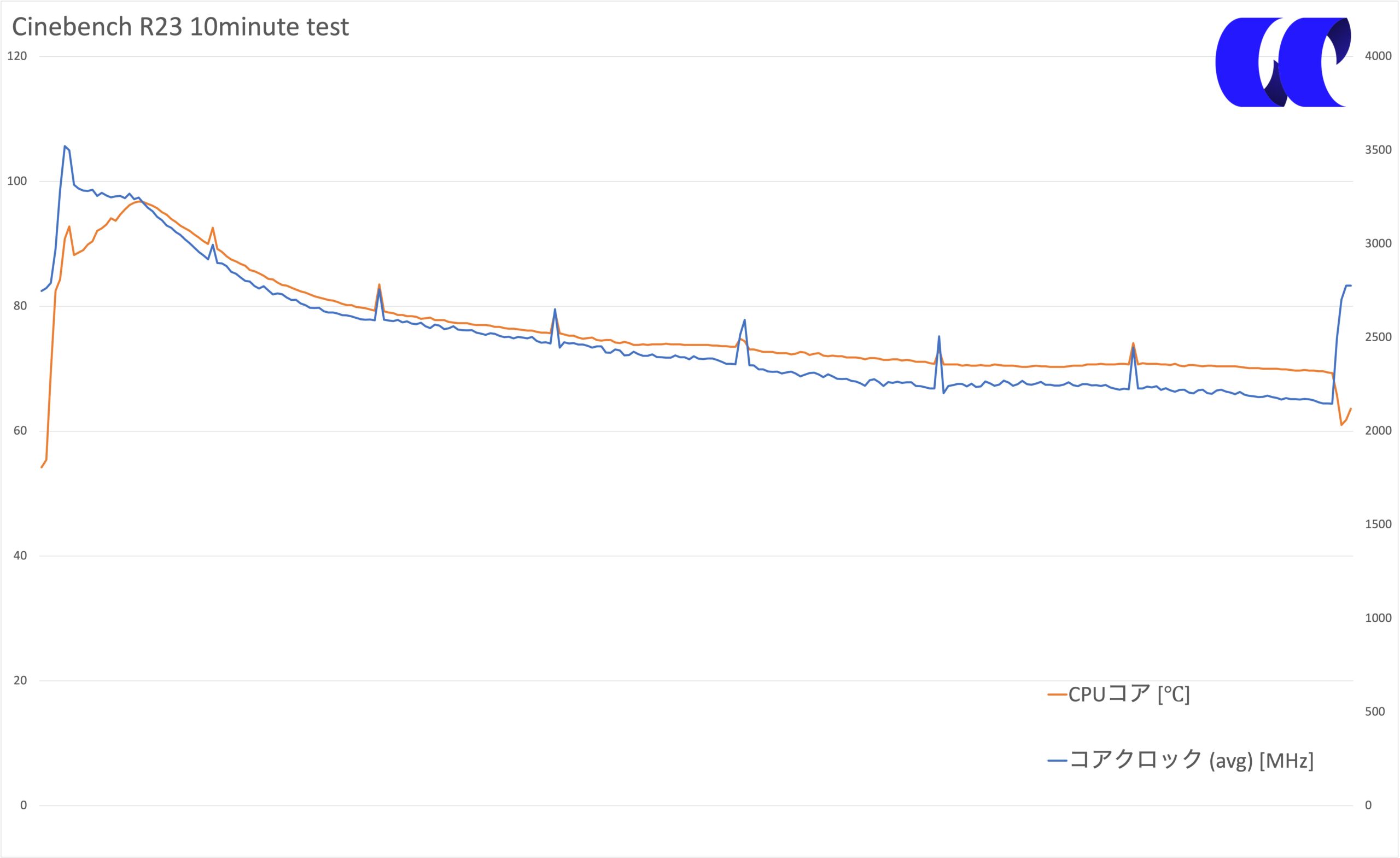Screen dimensions: 1400x858
Task: Click the blue double-C logo
Action: pos(1282,62)
